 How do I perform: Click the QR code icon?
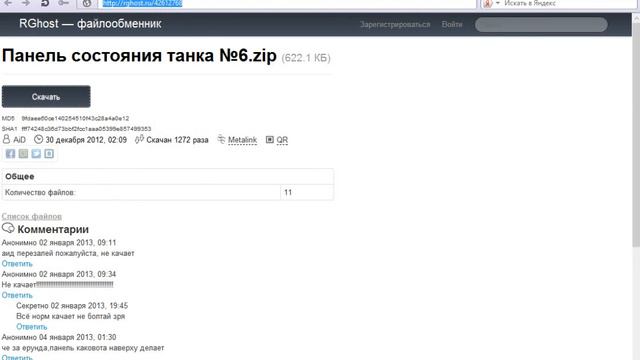pos(269,140)
